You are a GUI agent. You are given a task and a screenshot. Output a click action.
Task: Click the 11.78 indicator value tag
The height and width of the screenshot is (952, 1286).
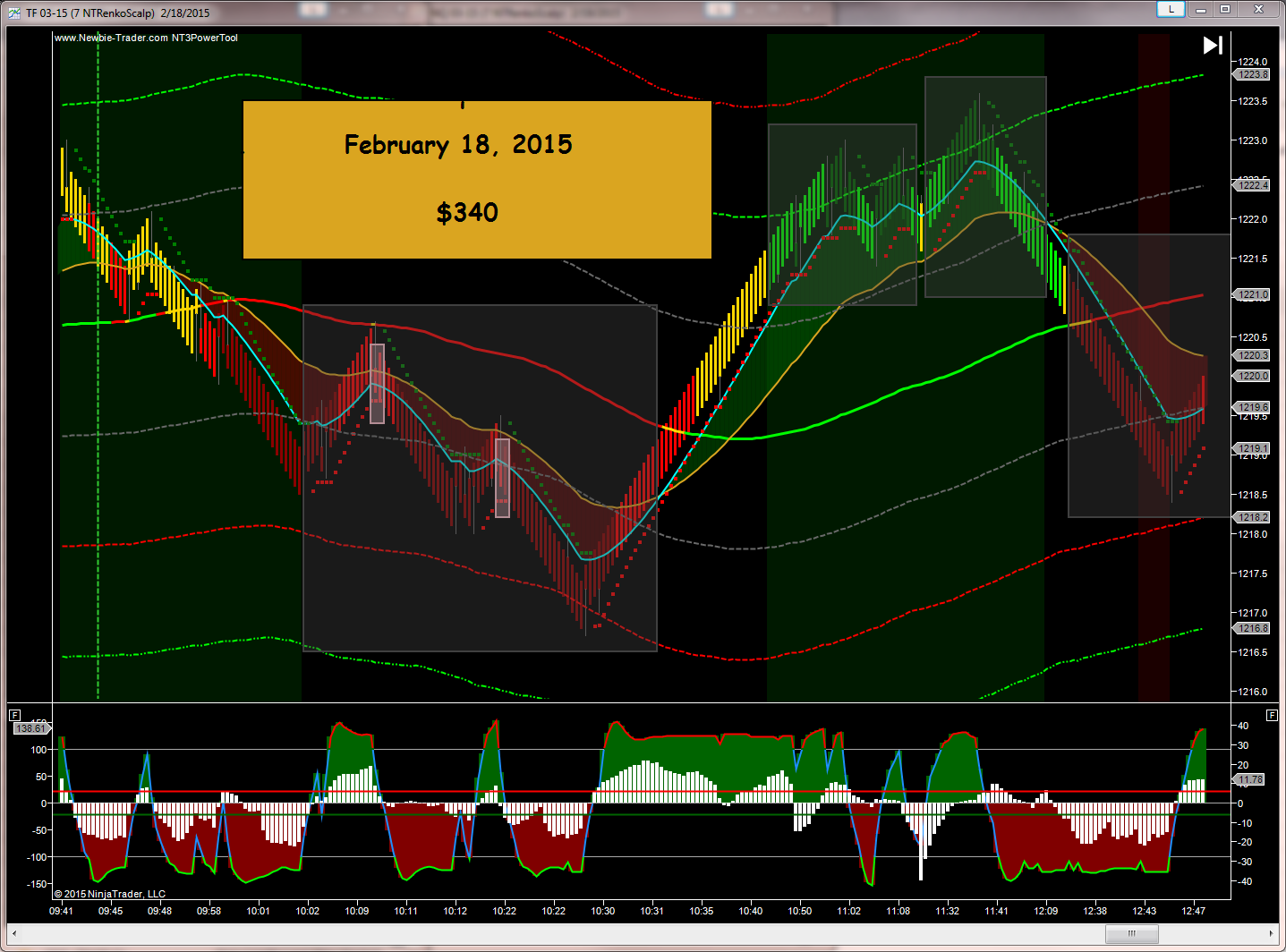point(1249,780)
